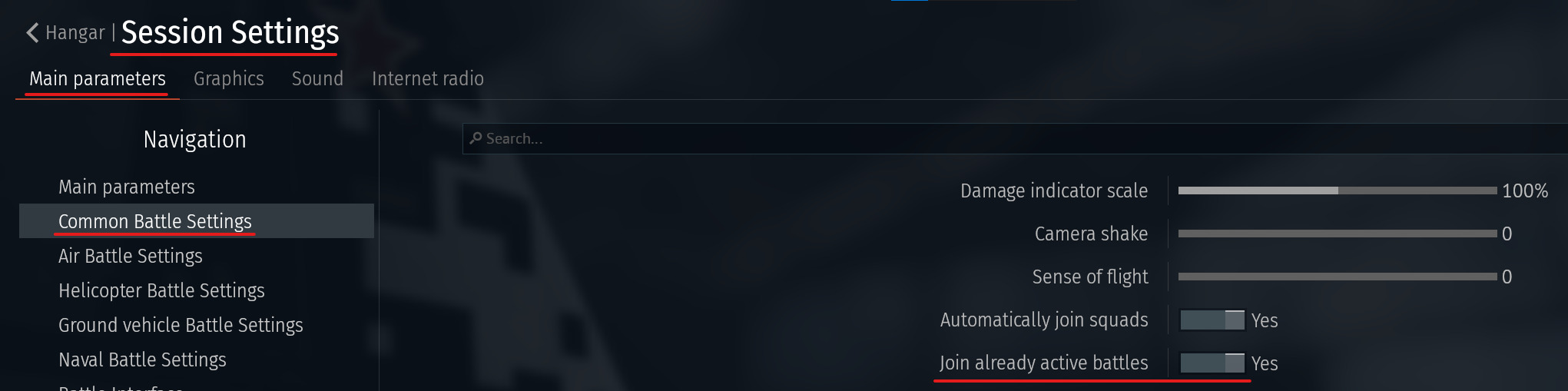
Task: Click the Session Settings title
Action: [230, 32]
